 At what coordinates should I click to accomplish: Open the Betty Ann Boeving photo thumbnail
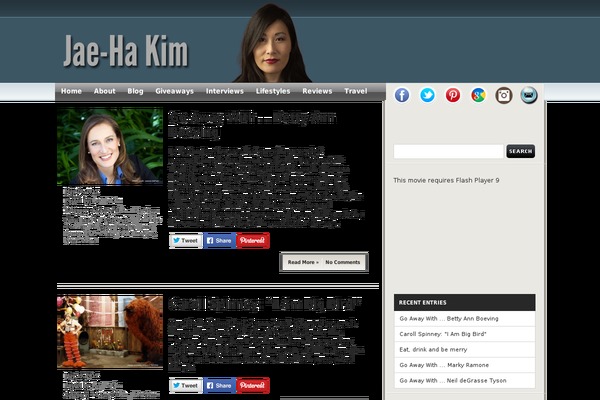(x=110, y=146)
